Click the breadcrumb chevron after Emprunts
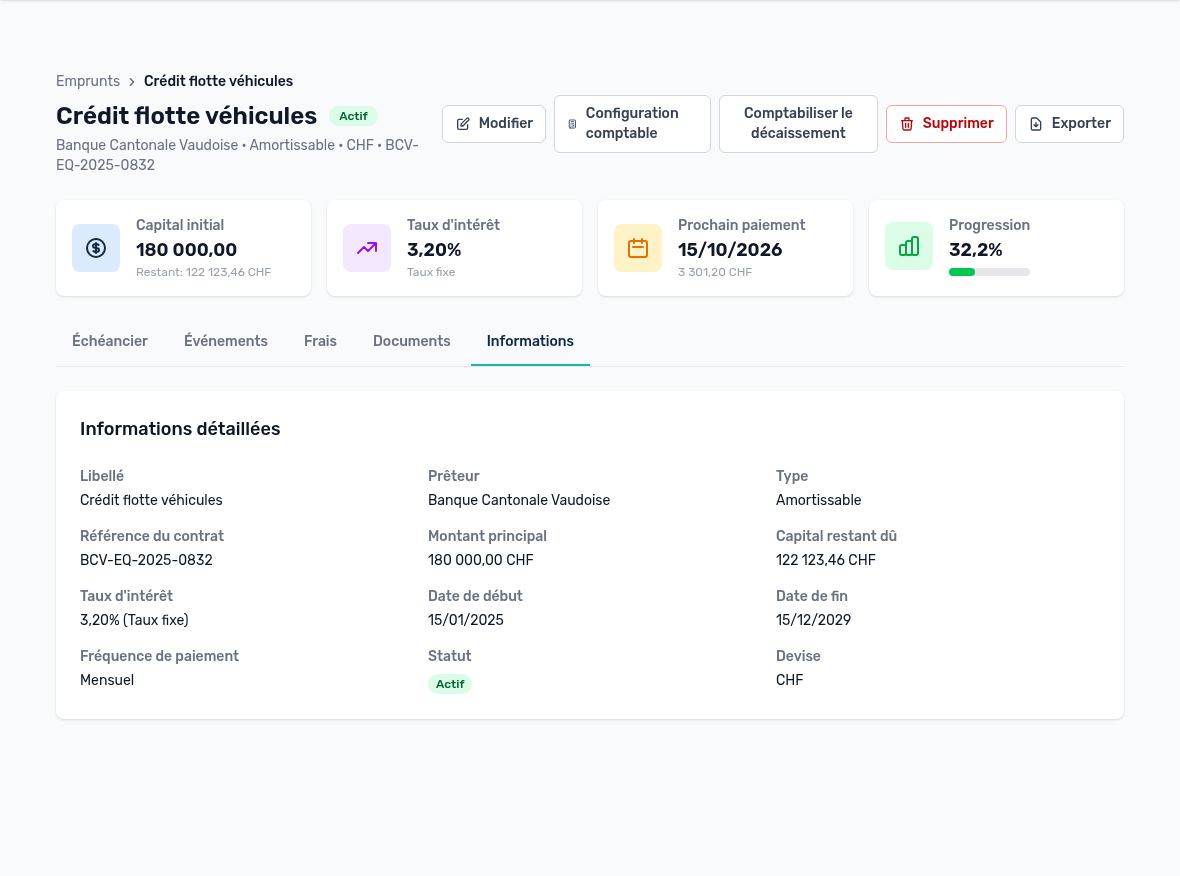The width and height of the screenshot is (1180, 876). coord(132,81)
